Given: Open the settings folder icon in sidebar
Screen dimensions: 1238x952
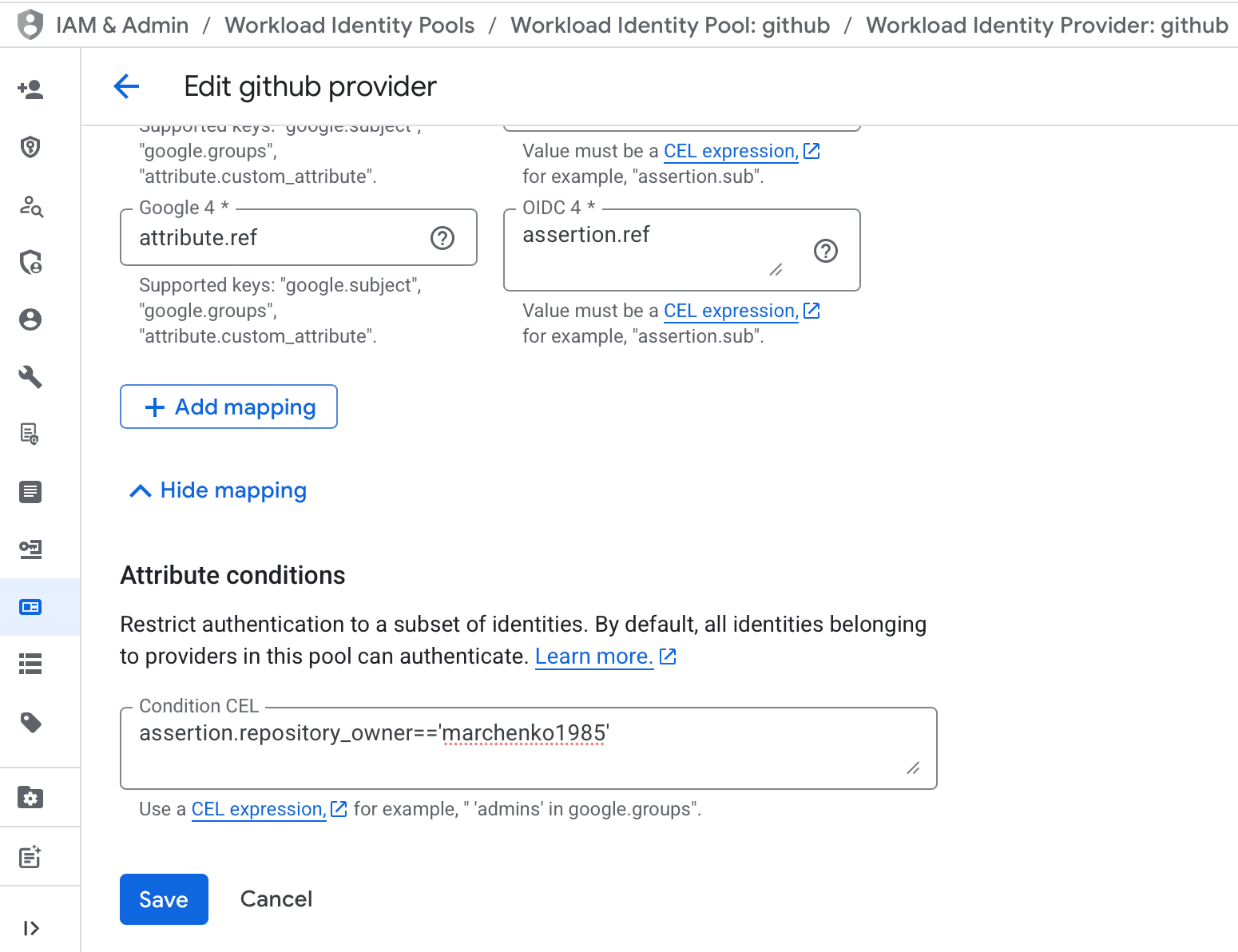Looking at the screenshot, I should (30, 797).
